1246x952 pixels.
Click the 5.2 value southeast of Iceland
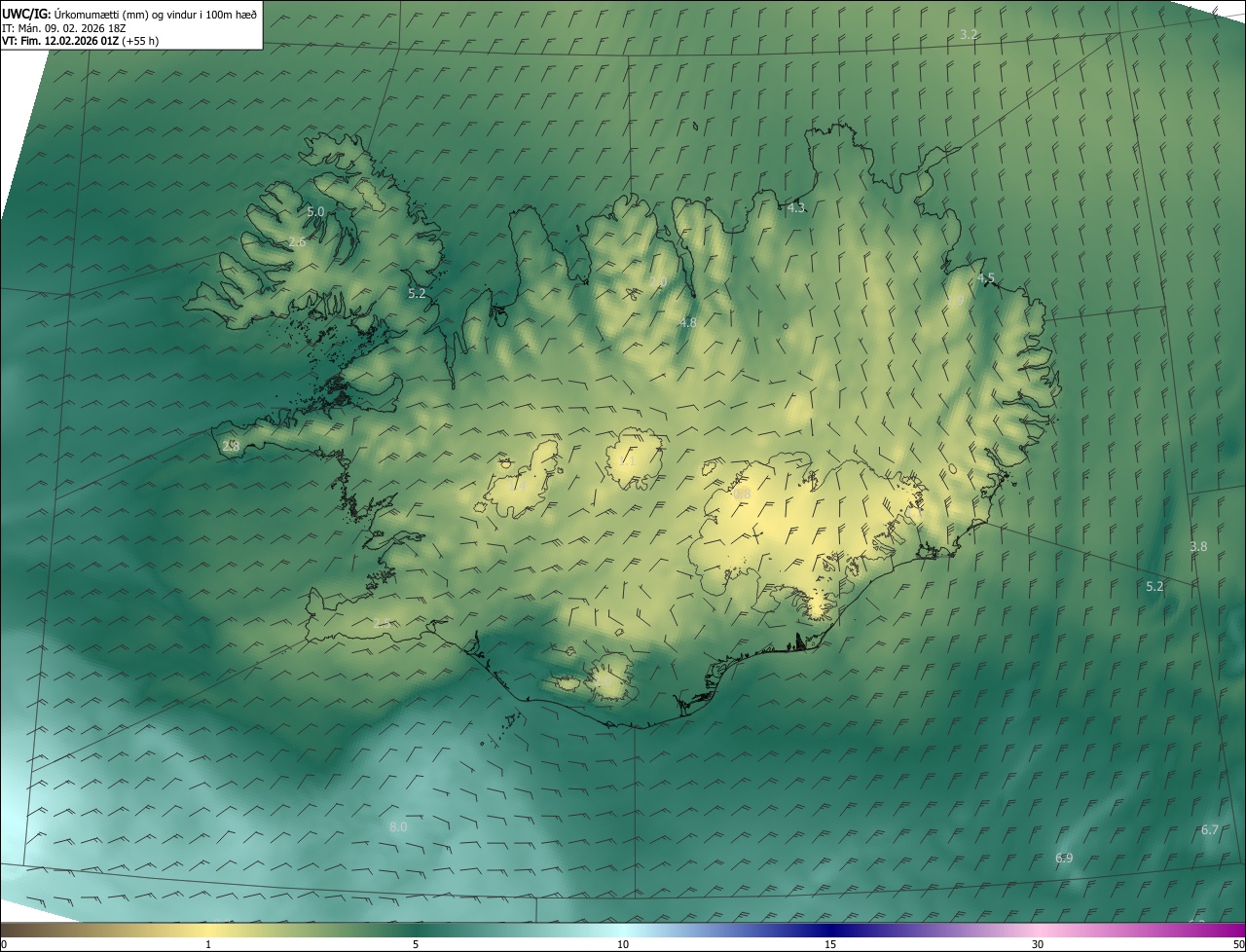(x=1154, y=586)
